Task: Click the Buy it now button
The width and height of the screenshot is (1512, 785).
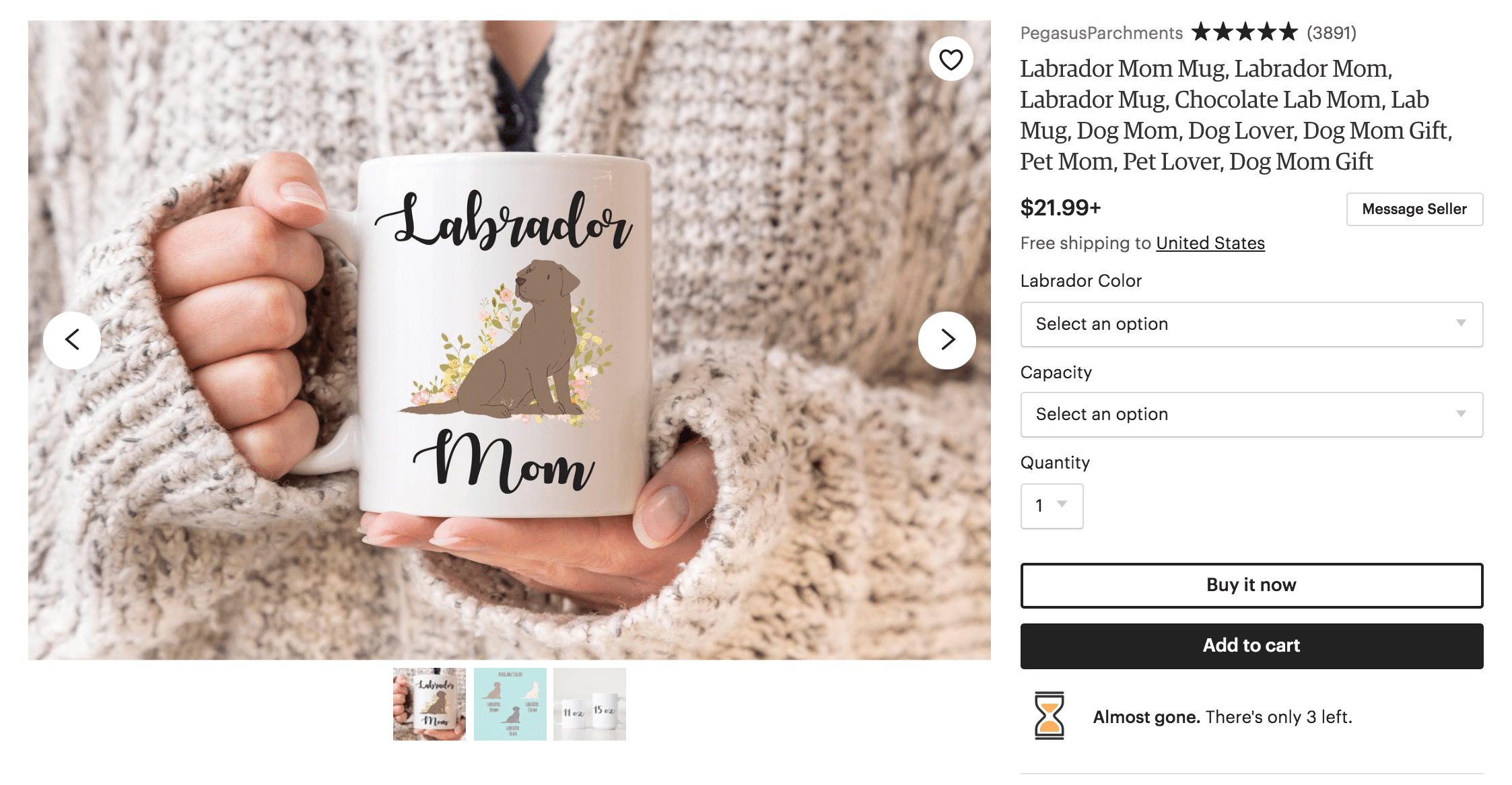Action: [x=1251, y=586]
